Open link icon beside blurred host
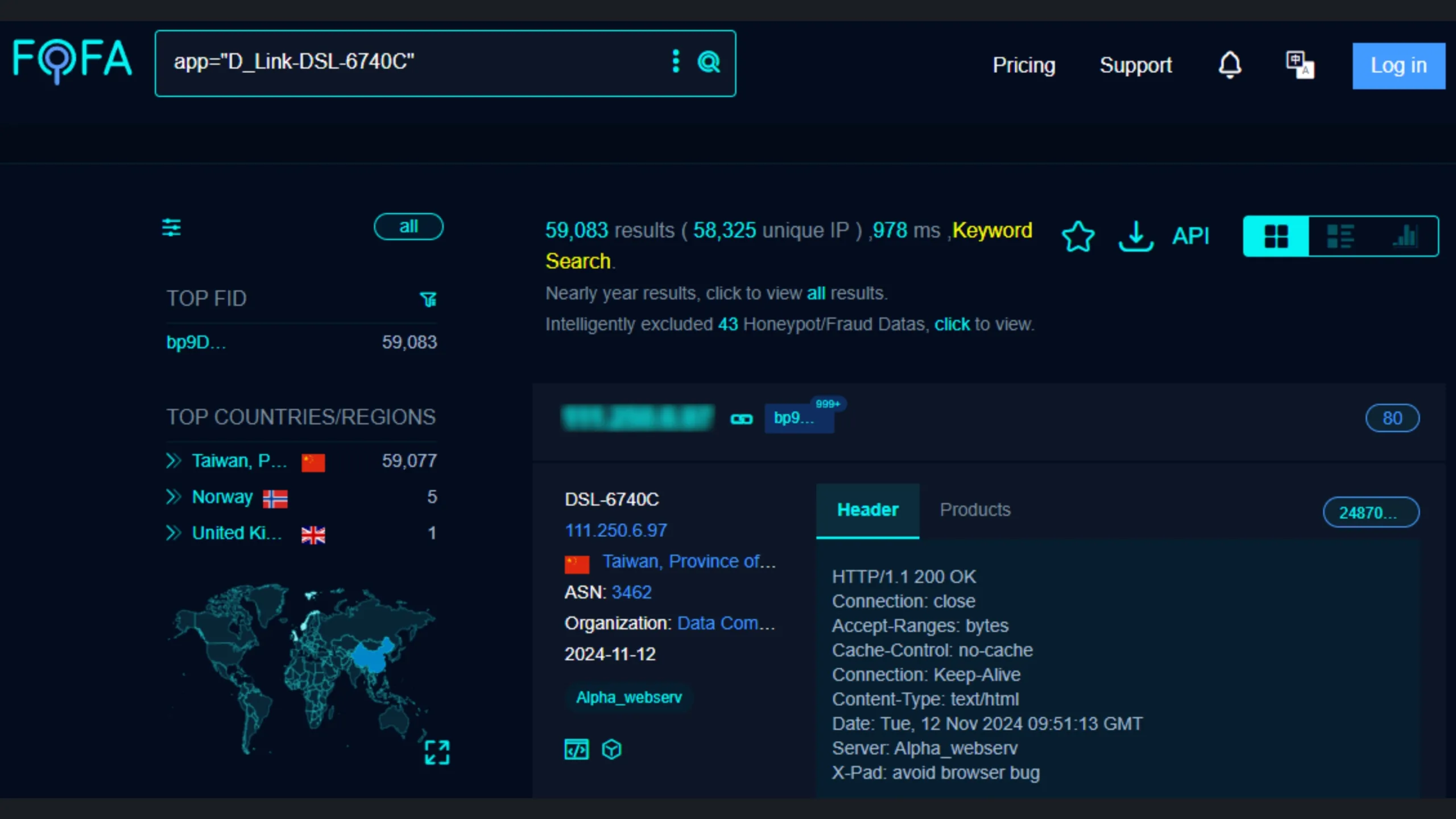The height and width of the screenshot is (819, 1456). (x=741, y=419)
